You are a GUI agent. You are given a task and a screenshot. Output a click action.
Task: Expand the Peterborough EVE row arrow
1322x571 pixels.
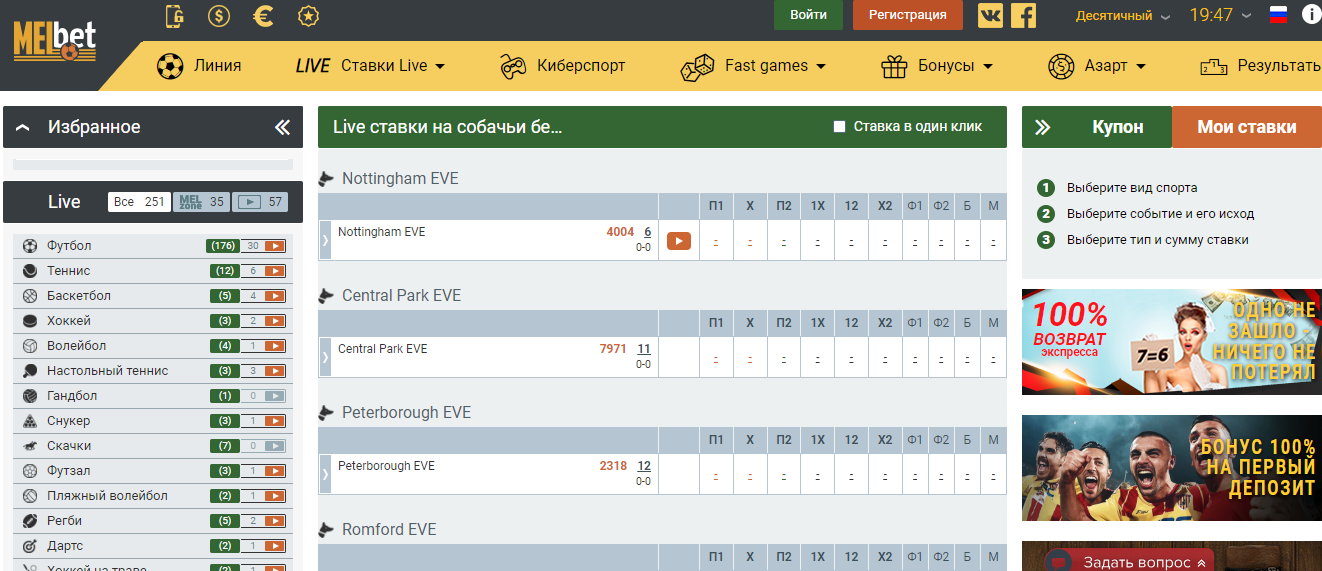tap(324, 474)
